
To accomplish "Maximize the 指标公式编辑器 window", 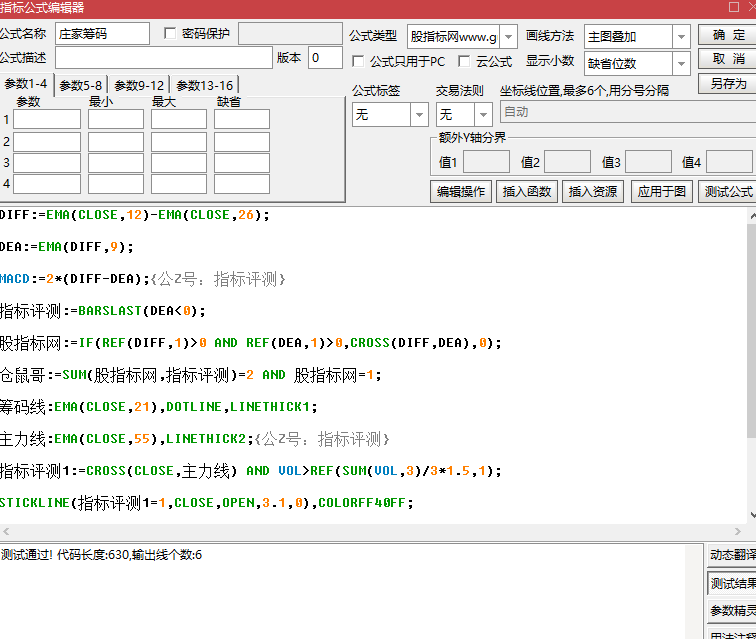I will [x=733, y=7].
